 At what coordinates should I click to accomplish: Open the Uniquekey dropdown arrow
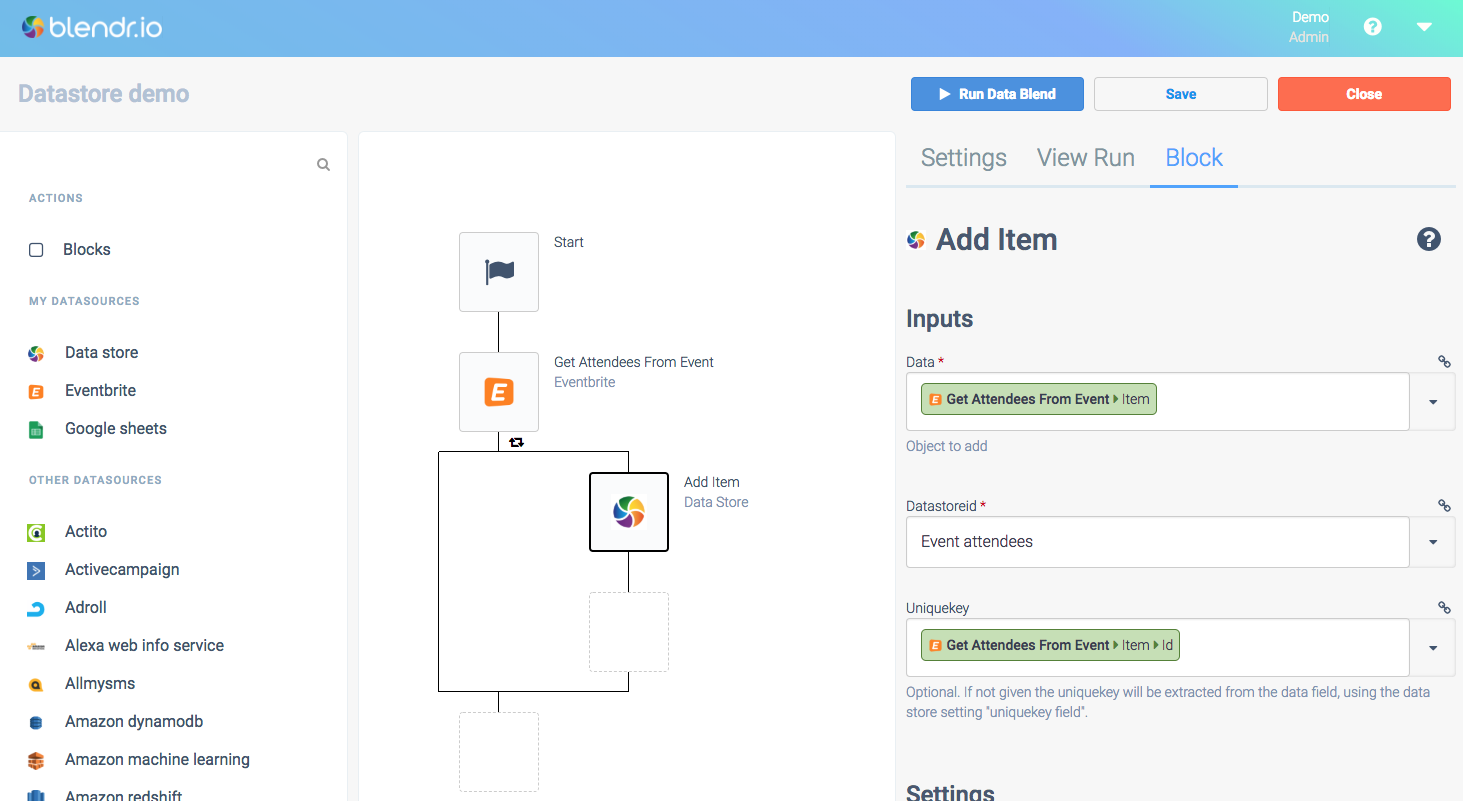[1433, 648]
